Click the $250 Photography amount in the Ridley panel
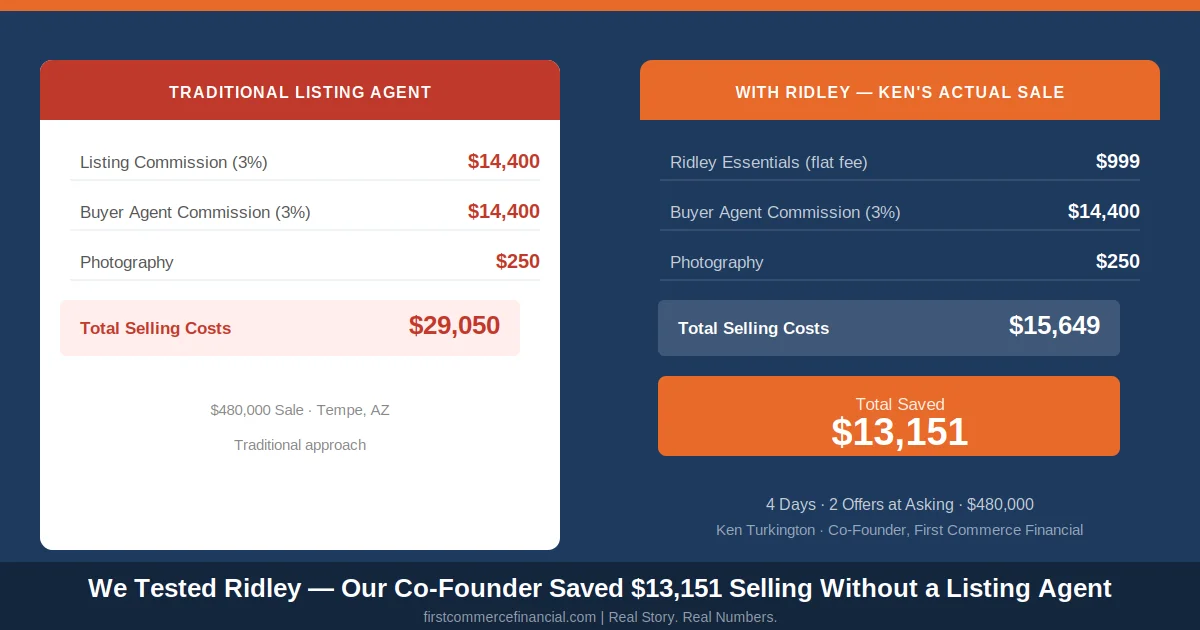1200x630 pixels. 1117,261
